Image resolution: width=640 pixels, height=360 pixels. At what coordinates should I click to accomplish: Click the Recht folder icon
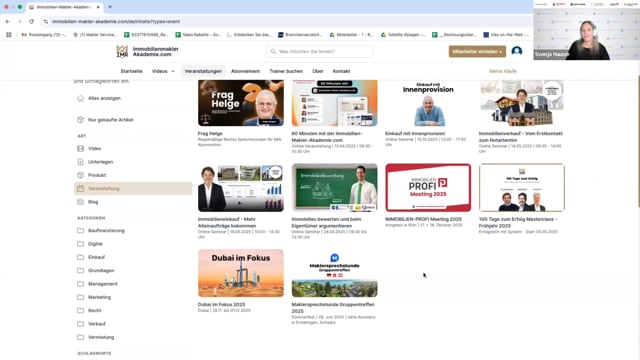[80, 310]
